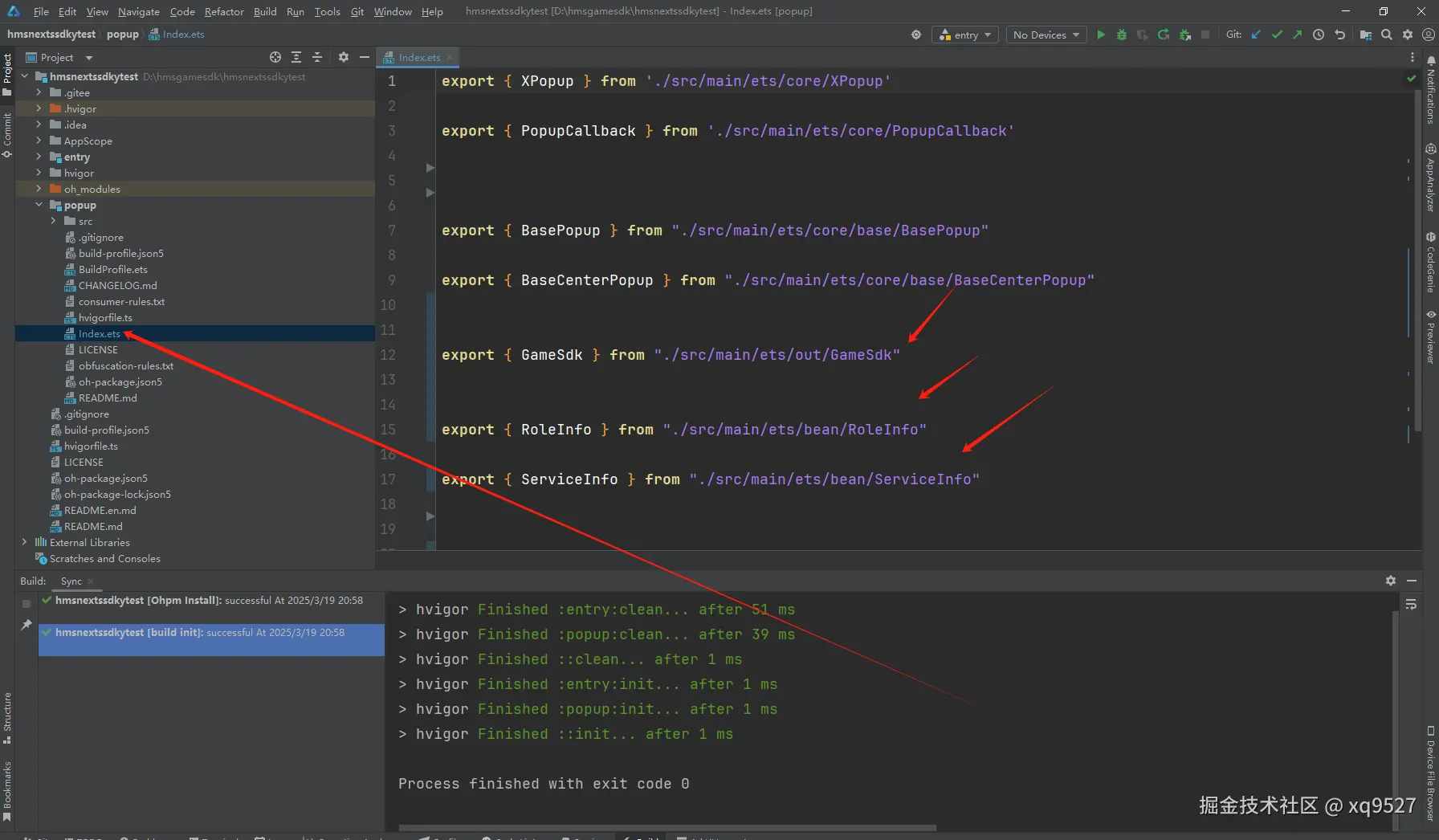Show Git history with the clock icon
This screenshot has height=840, width=1439.
1319,35
